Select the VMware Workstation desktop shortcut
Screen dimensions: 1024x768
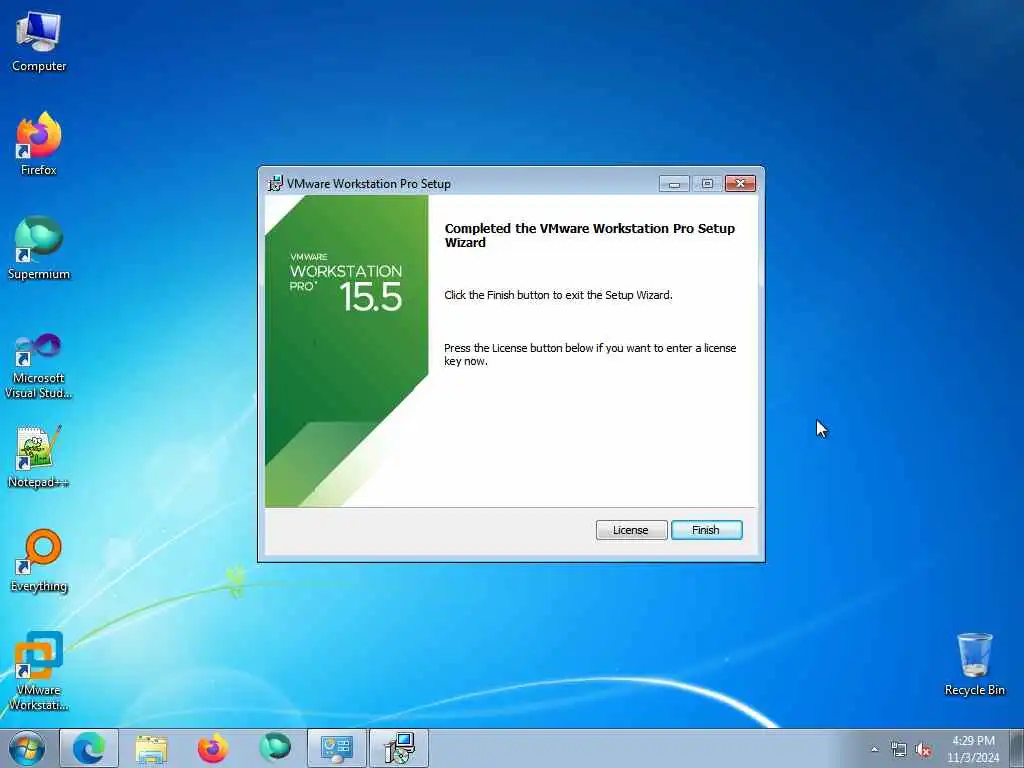[x=39, y=671]
